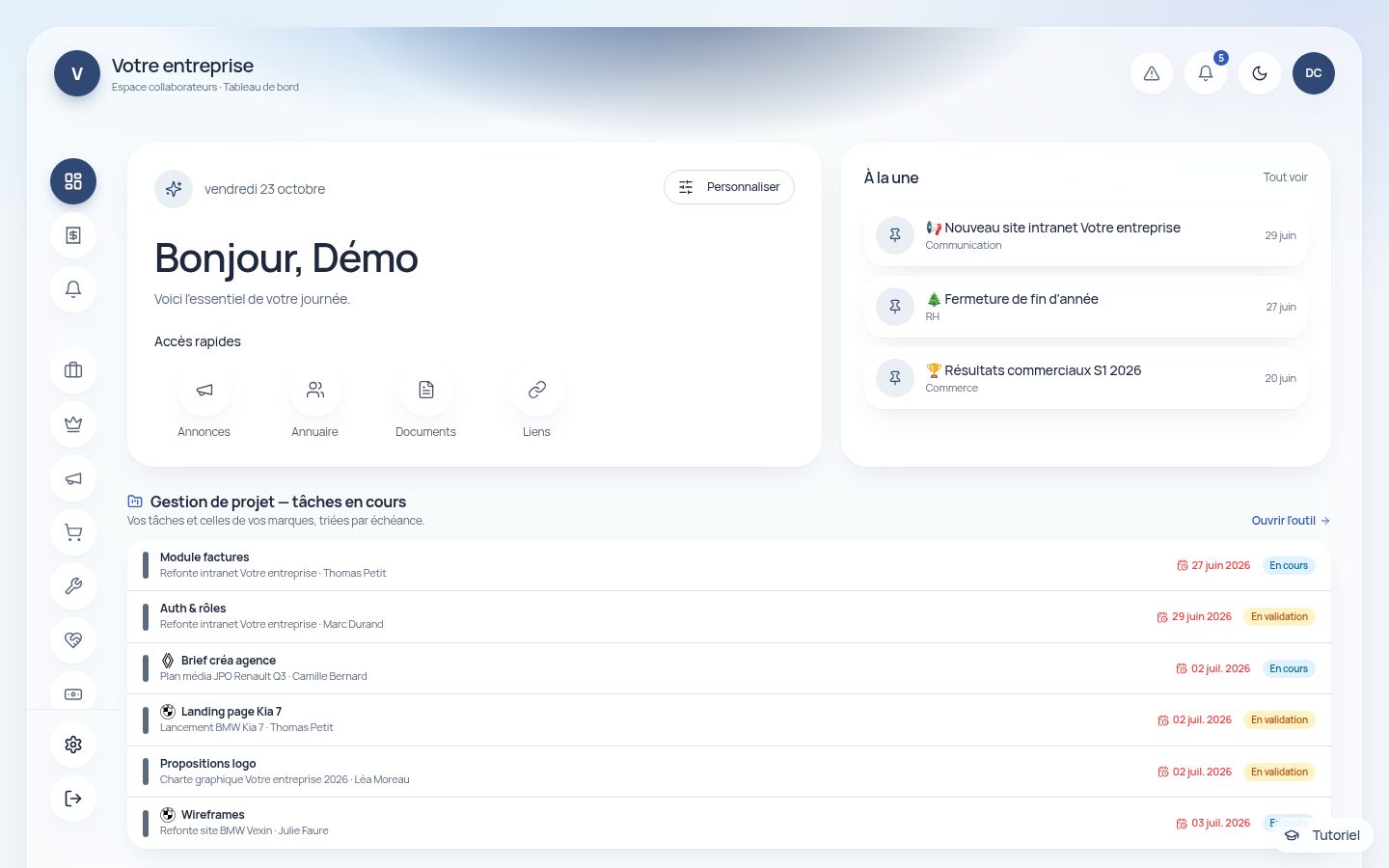The width and height of the screenshot is (1389, 868).
Task: Open header notifications bell with badge 5
Action: coord(1206,73)
